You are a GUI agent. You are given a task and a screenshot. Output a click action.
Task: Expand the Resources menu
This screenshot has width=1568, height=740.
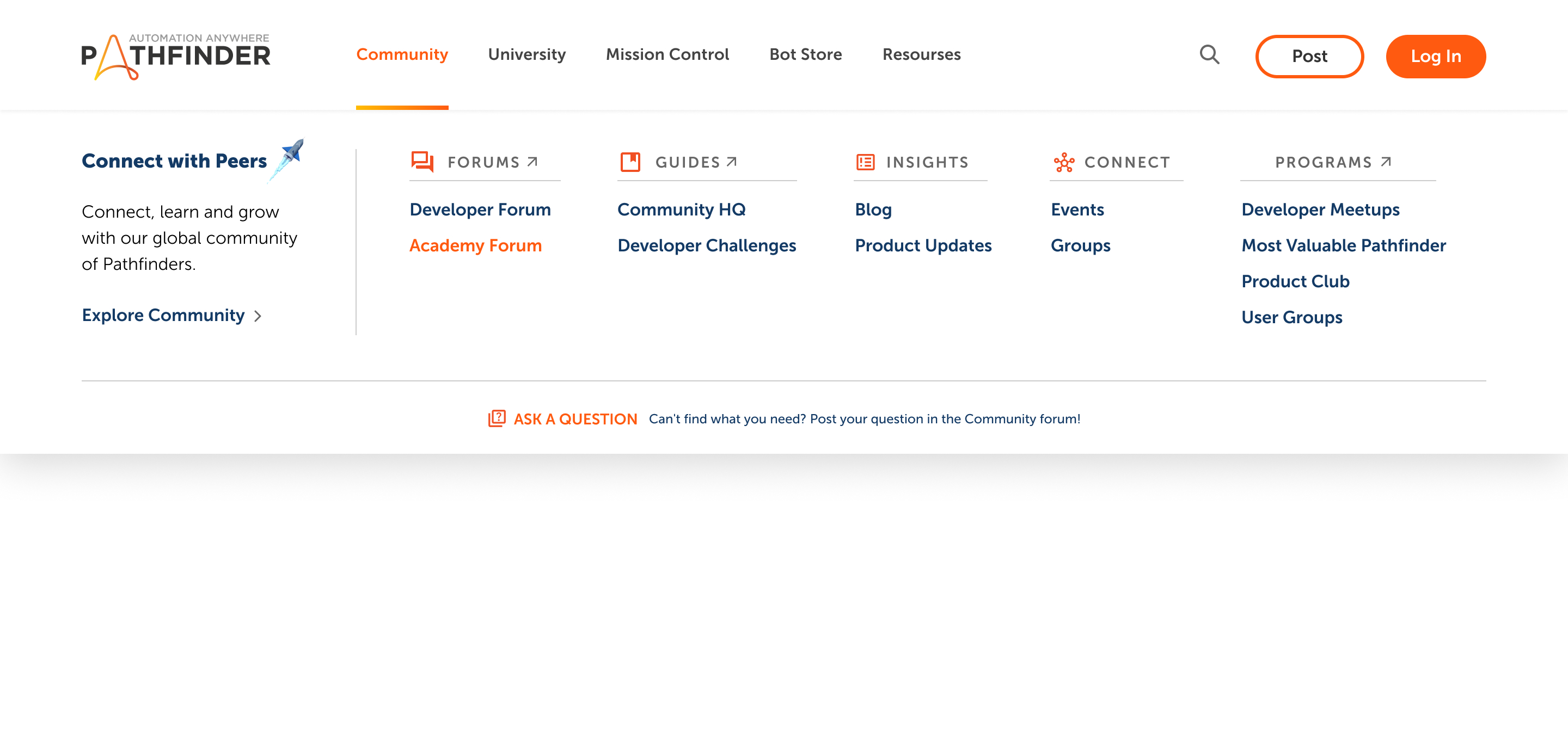click(921, 55)
